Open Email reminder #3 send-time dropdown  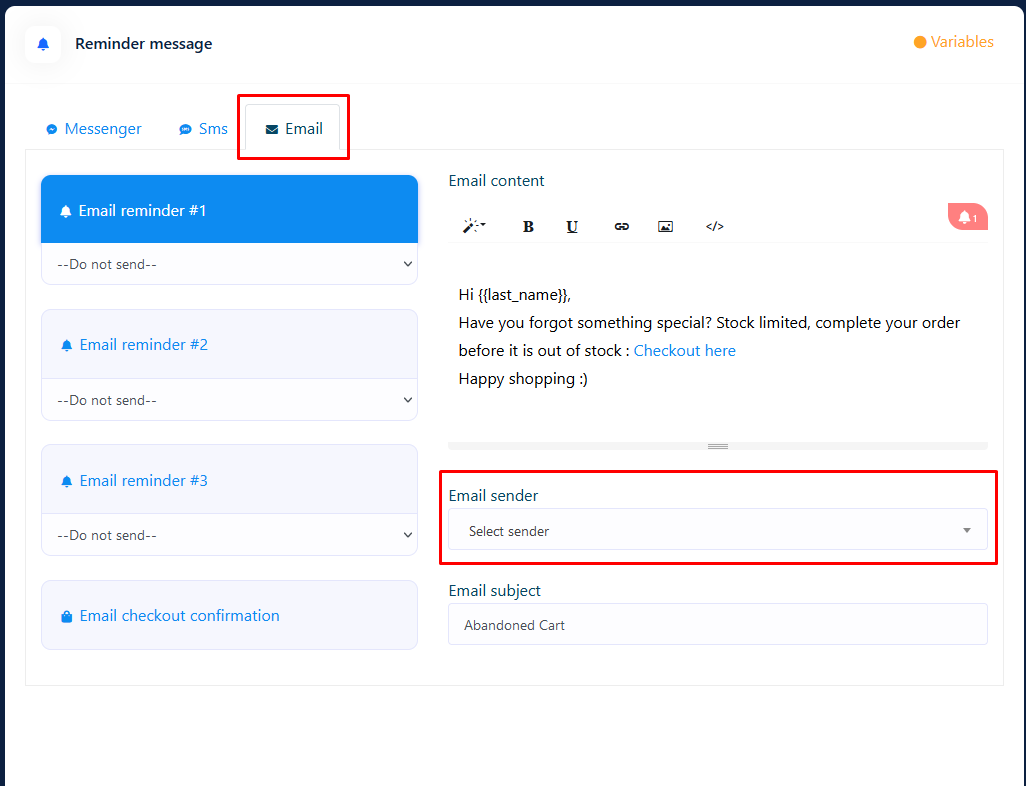pyautogui.click(x=229, y=535)
